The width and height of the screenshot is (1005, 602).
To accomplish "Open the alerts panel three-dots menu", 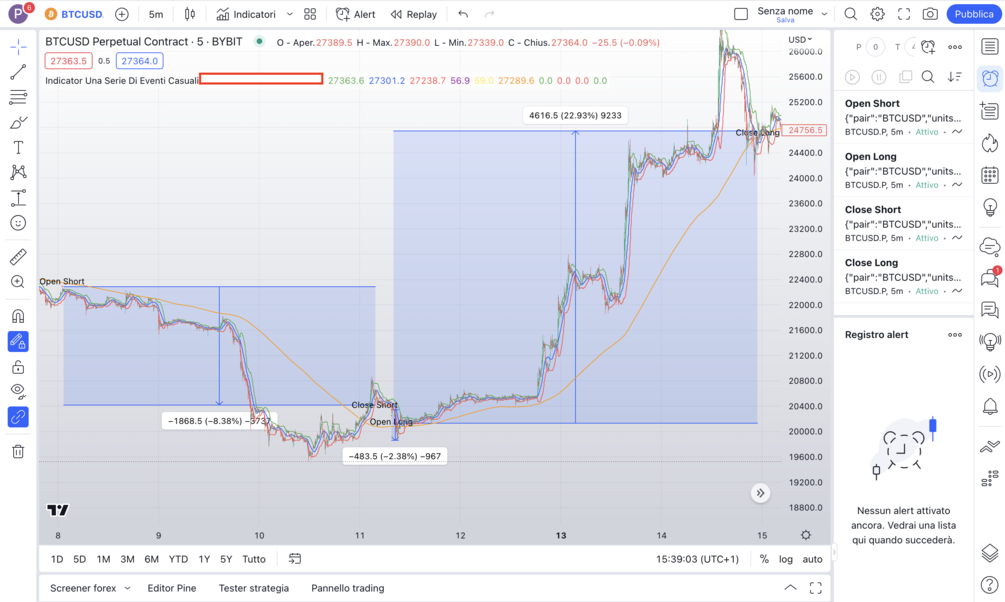I will [x=955, y=47].
